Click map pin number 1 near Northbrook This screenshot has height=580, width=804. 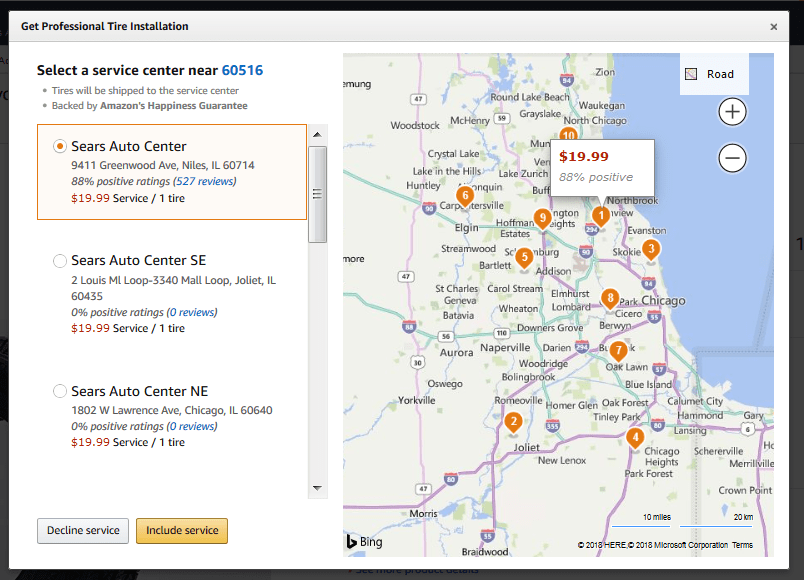coord(601,216)
